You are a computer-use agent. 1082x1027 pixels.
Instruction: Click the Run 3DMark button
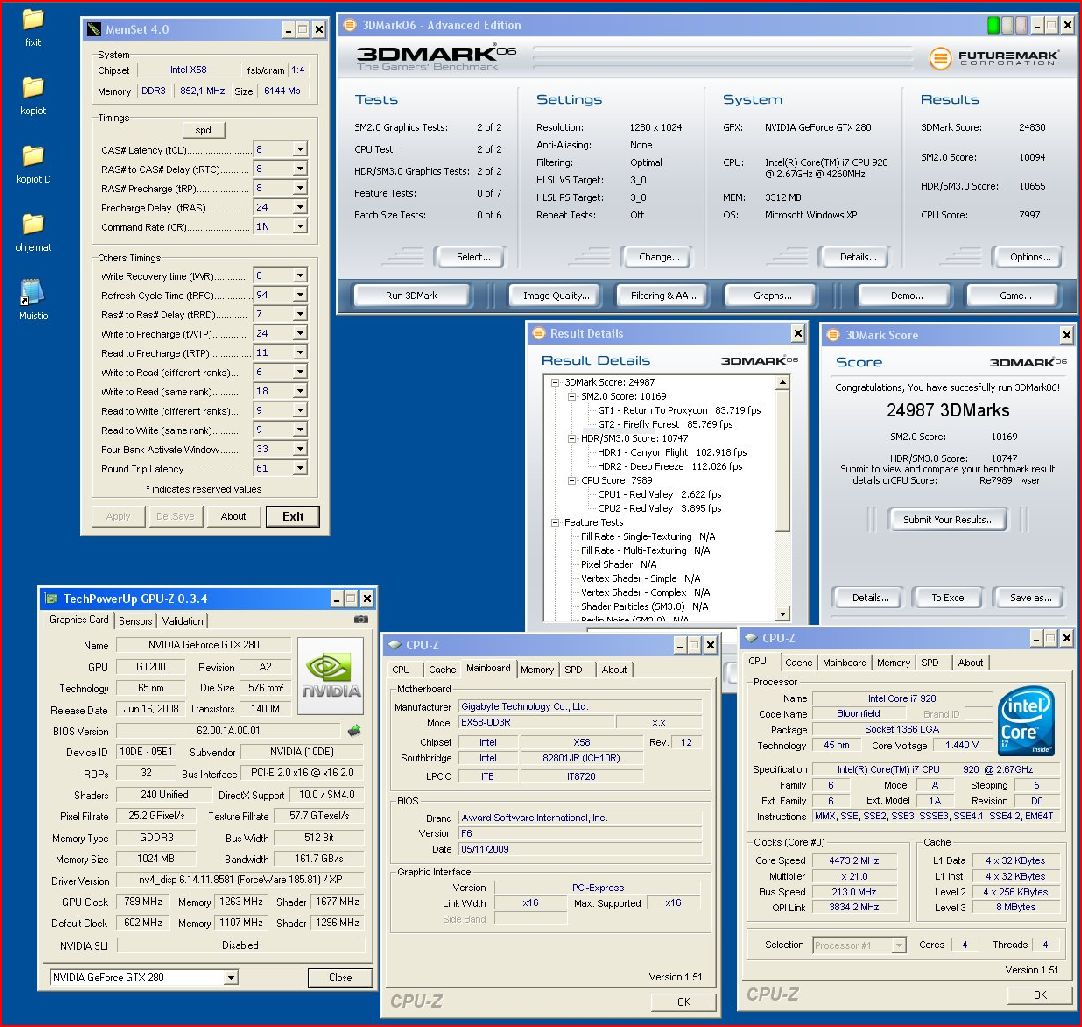[x=412, y=295]
